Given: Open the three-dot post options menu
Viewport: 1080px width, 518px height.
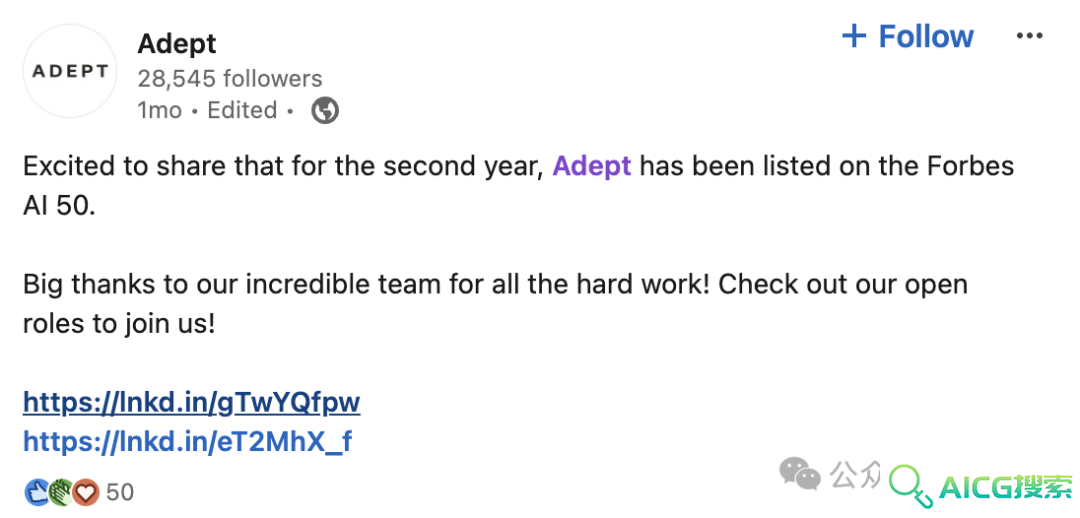Looking at the screenshot, I should point(1030,36).
